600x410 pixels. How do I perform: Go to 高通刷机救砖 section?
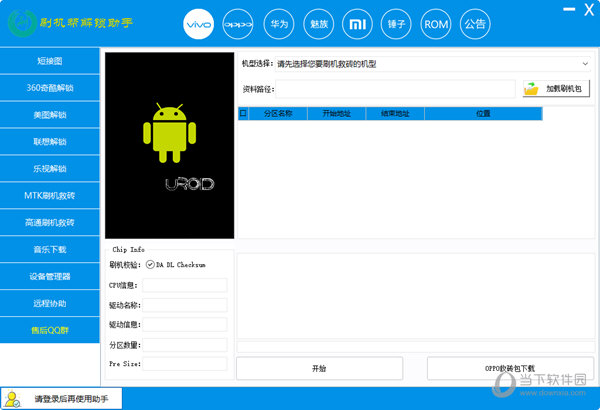pos(50,222)
